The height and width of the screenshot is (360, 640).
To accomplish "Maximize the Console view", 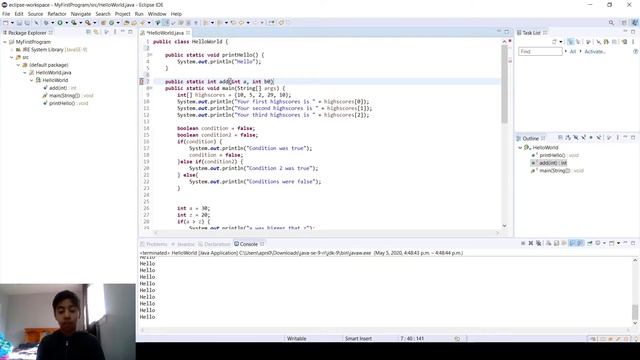I will coord(633,243).
